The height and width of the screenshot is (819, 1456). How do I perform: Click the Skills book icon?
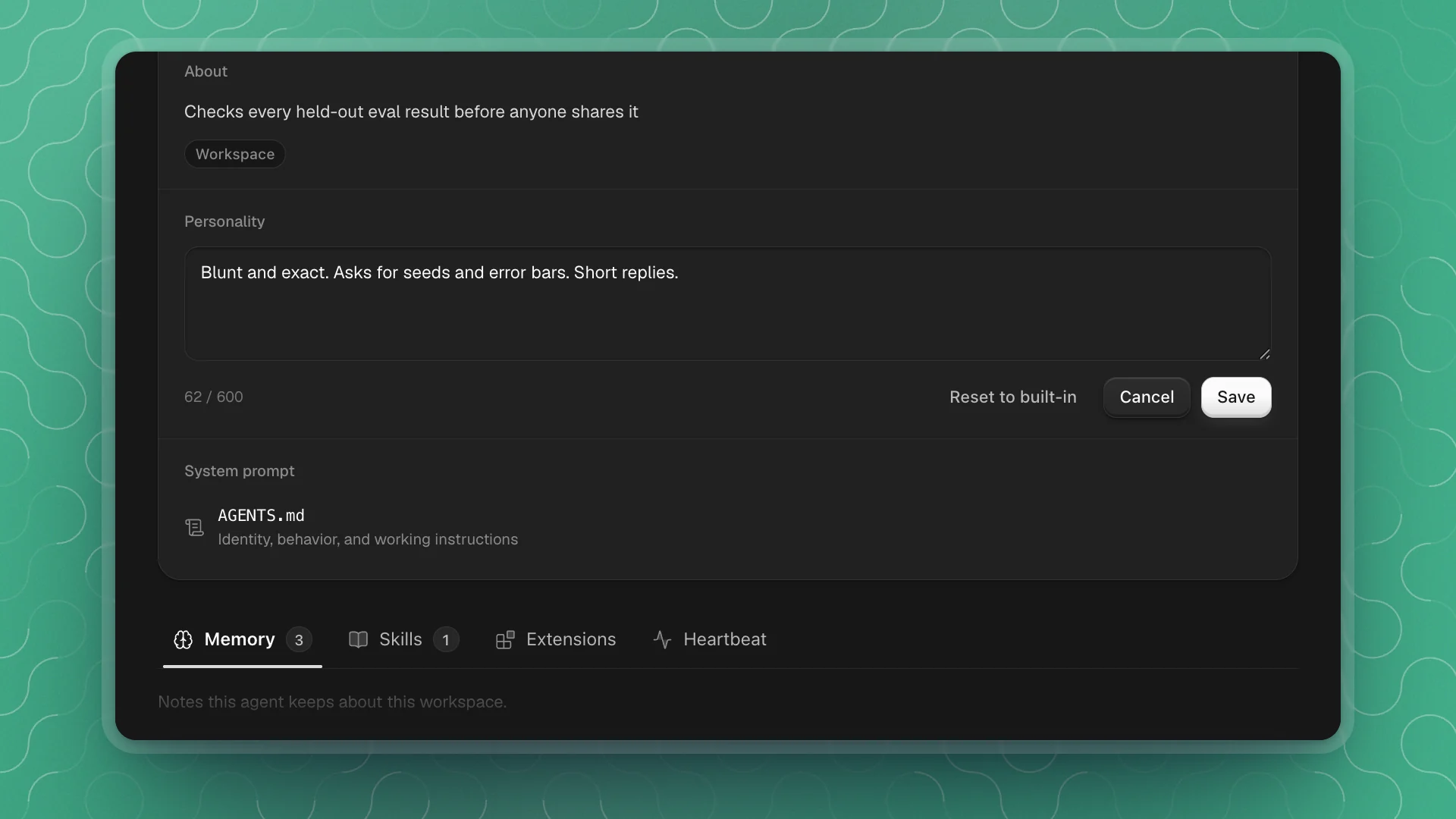pyautogui.click(x=358, y=639)
